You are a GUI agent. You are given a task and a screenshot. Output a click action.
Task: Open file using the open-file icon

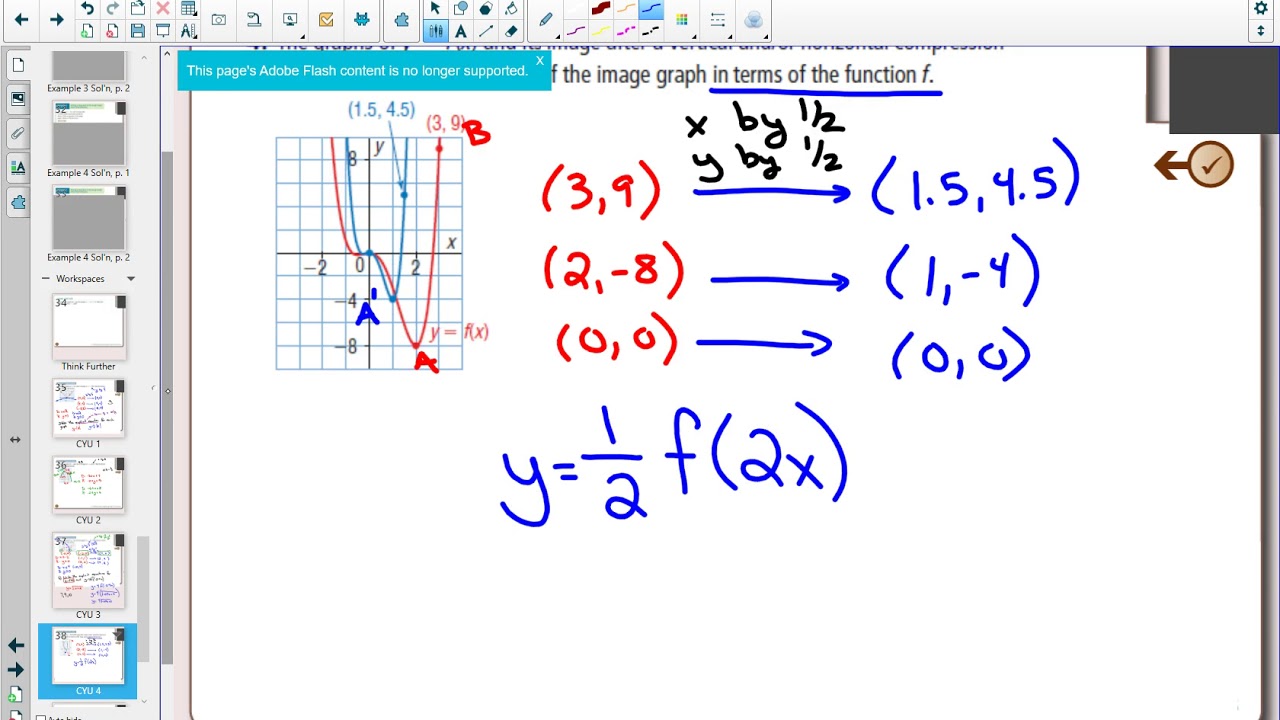(138, 9)
